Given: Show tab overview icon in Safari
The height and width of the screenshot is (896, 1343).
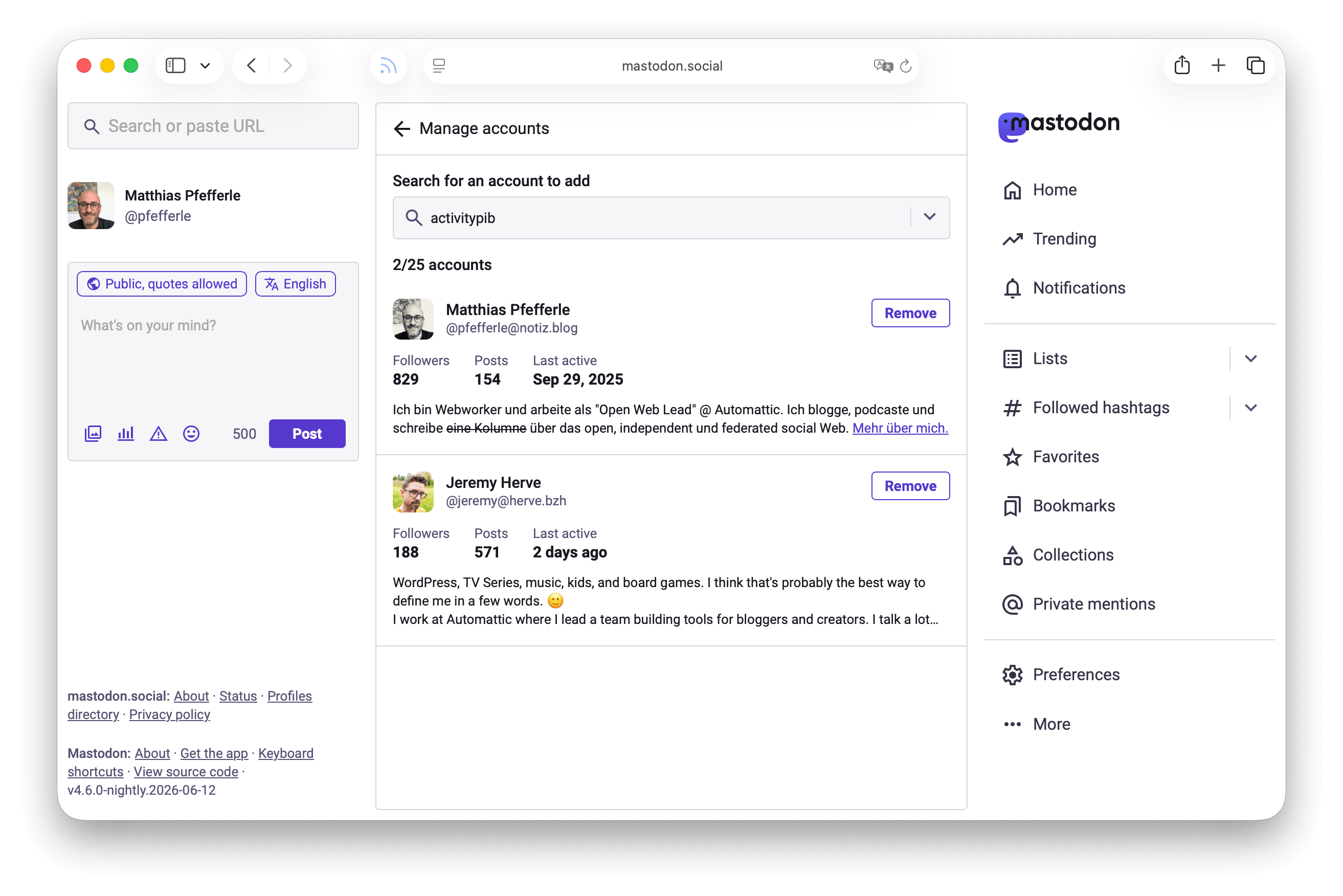Looking at the screenshot, I should pos(1256,65).
